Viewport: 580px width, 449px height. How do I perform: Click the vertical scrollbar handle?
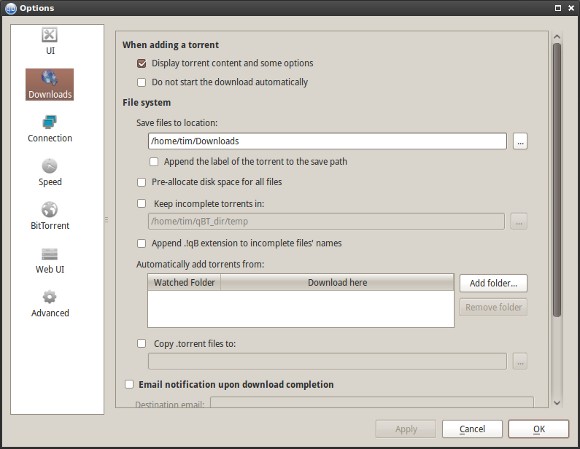coord(557,180)
